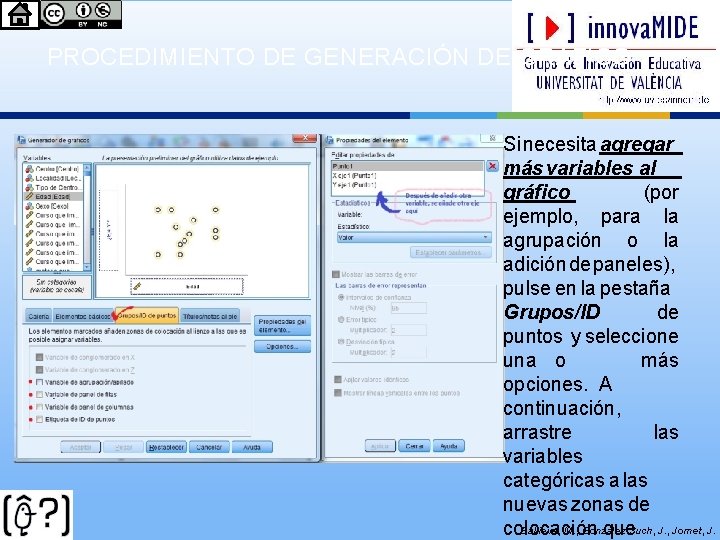Toggle Variable de conglomerado en Z checkbox
The height and width of the screenshot is (540, 720).
39,370
